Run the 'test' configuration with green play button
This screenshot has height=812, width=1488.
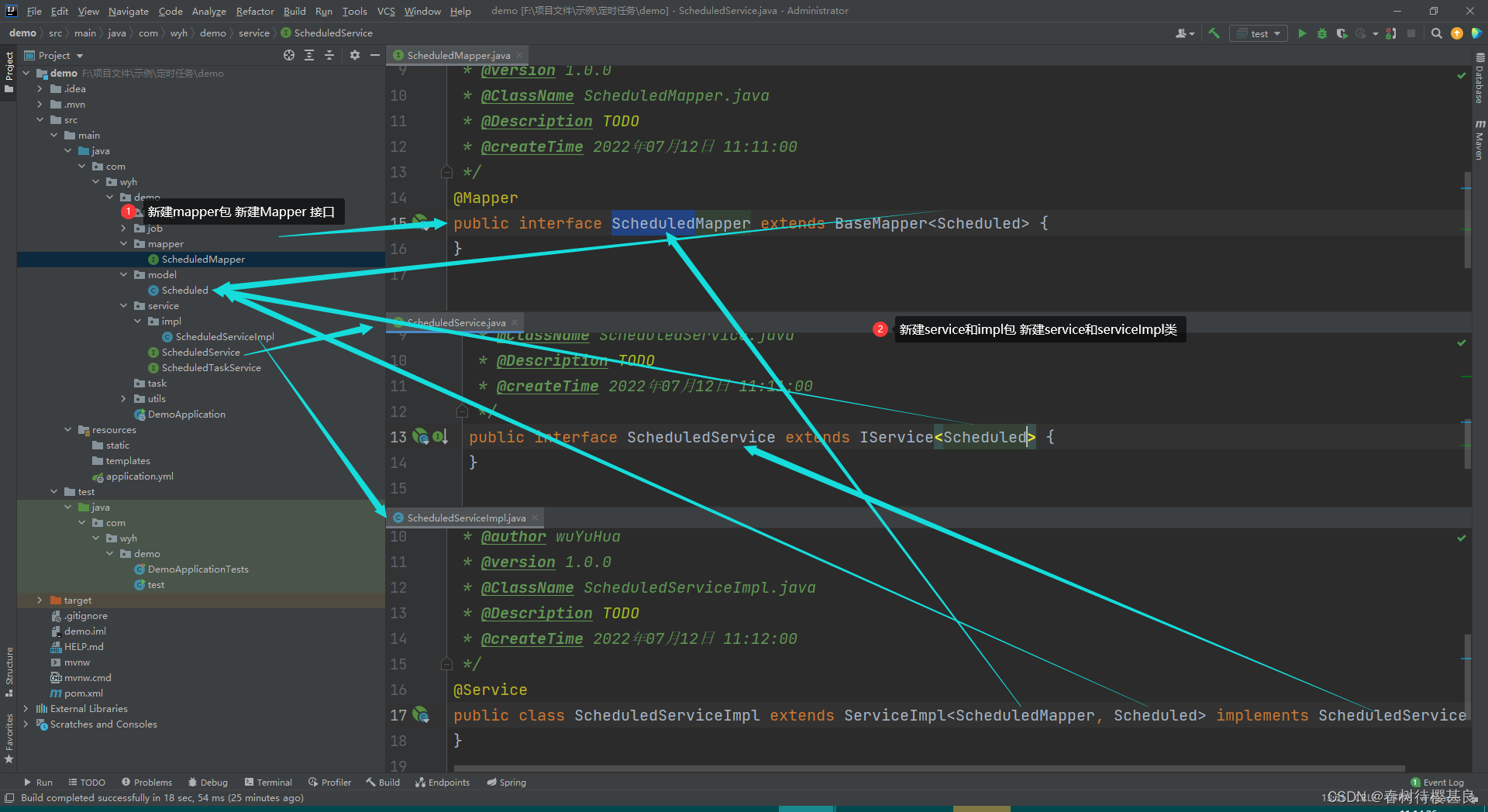pyautogui.click(x=1302, y=33)
